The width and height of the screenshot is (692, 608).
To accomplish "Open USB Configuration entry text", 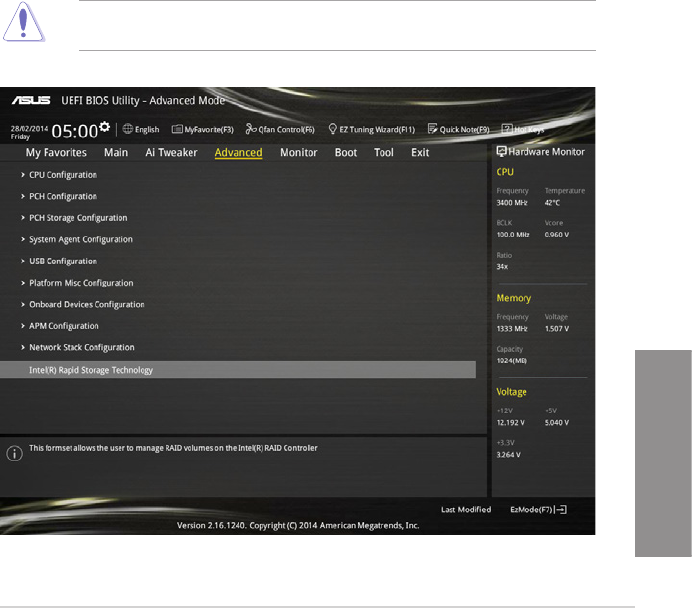I will [63, 261].
